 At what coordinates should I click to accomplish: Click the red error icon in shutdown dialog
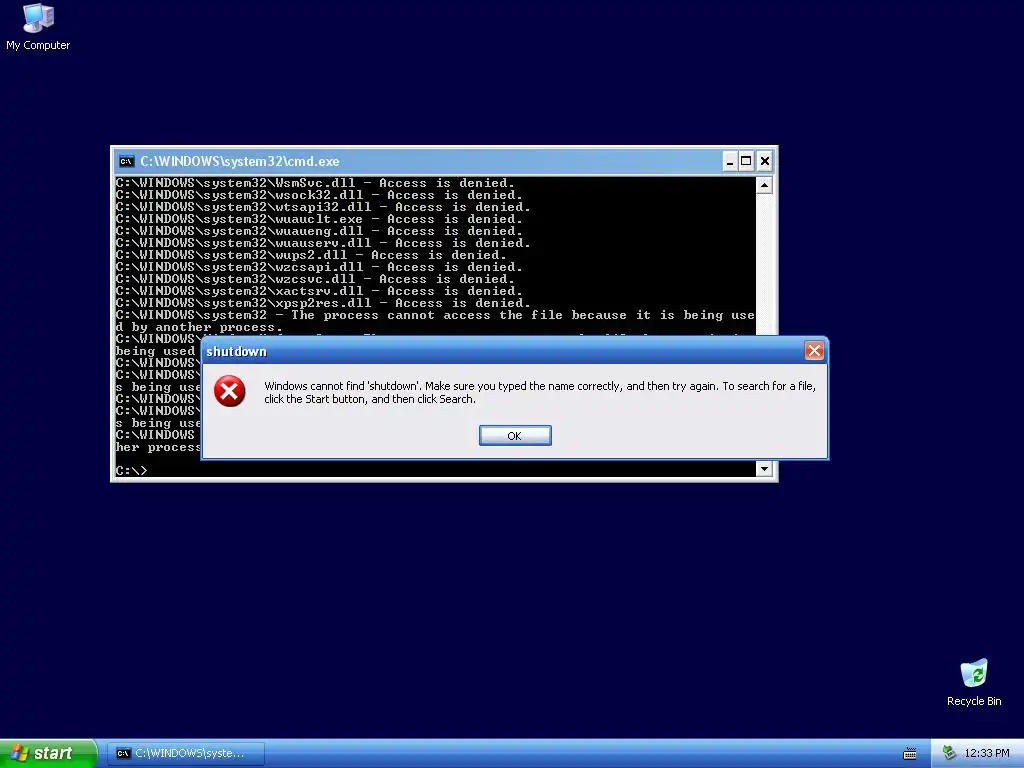point(230,391)
